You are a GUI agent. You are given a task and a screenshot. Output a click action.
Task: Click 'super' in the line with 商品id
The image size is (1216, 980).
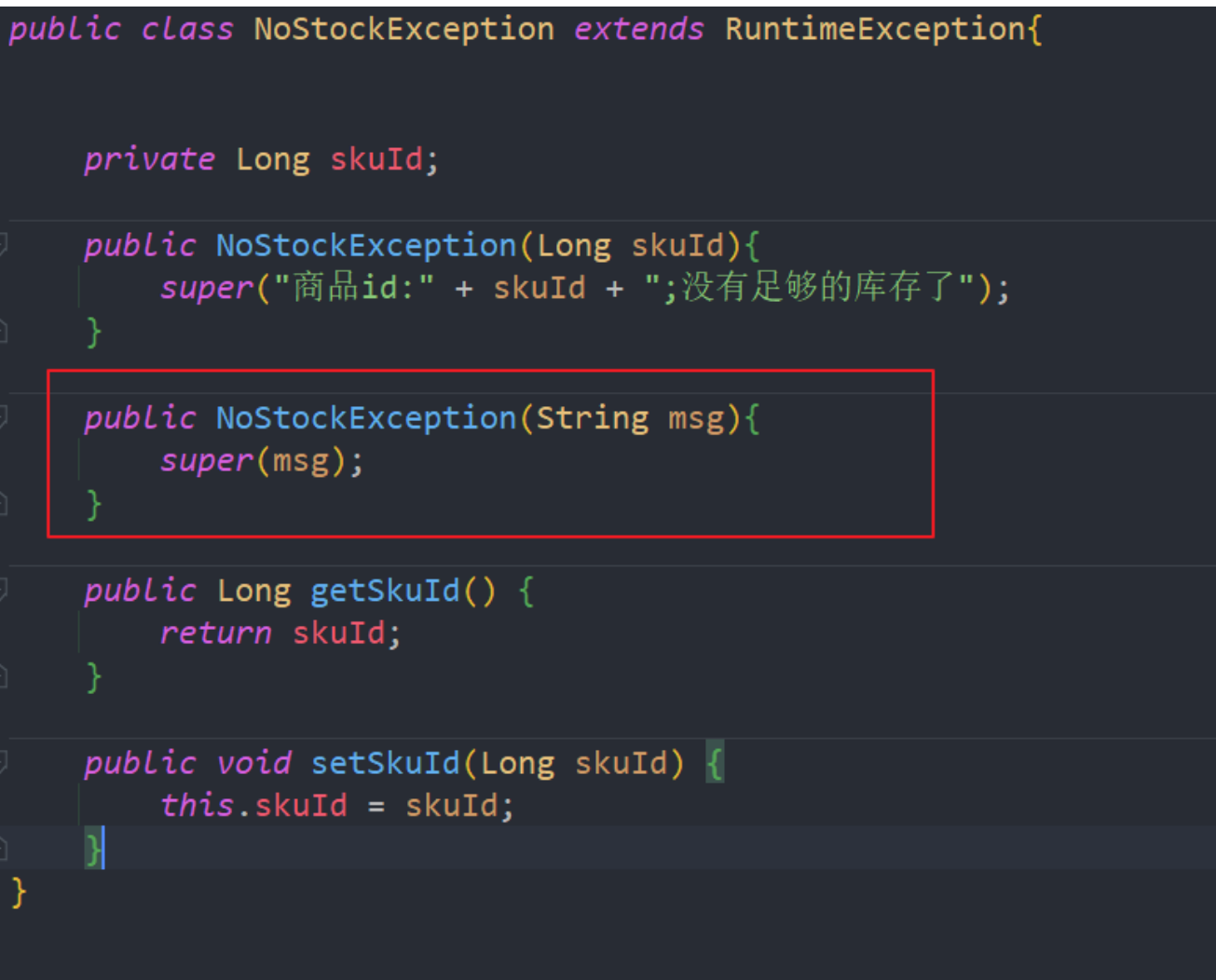pos(207,288)
